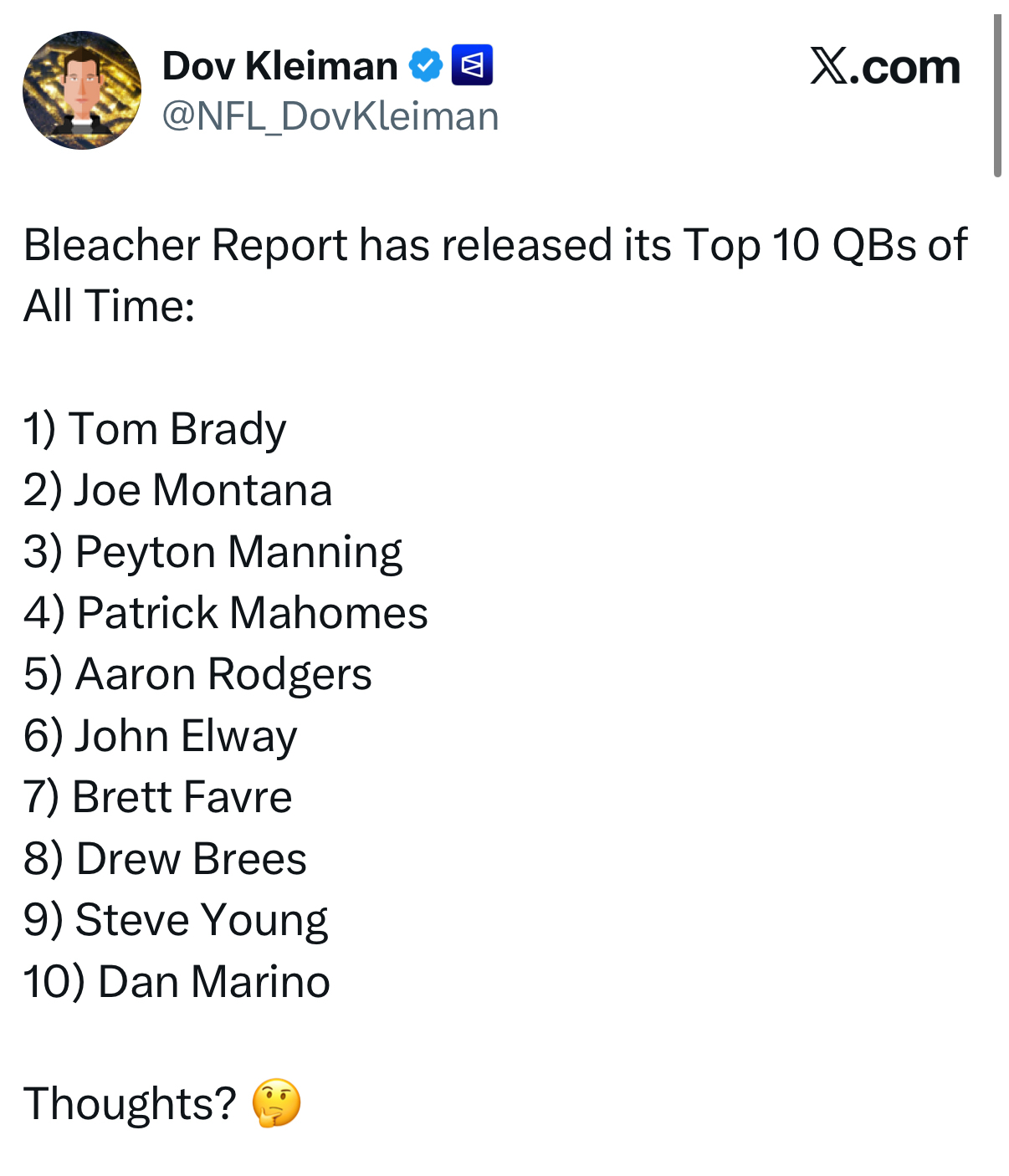The image size is (1009, 1176).
Task: Open the @NFL_DovKleiman handle link
Action: pyautogui.click(x=330, y=116)
